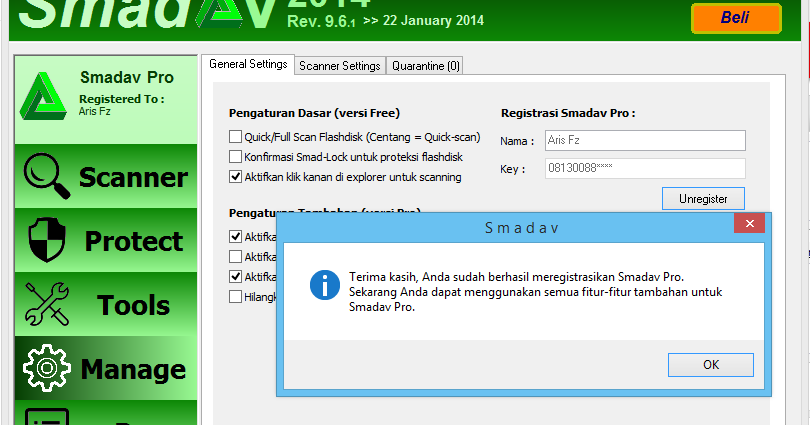Open the General Settings tab
Viewport: 810px width, 425px height.
pyautogui.click(x=248, y=64)
